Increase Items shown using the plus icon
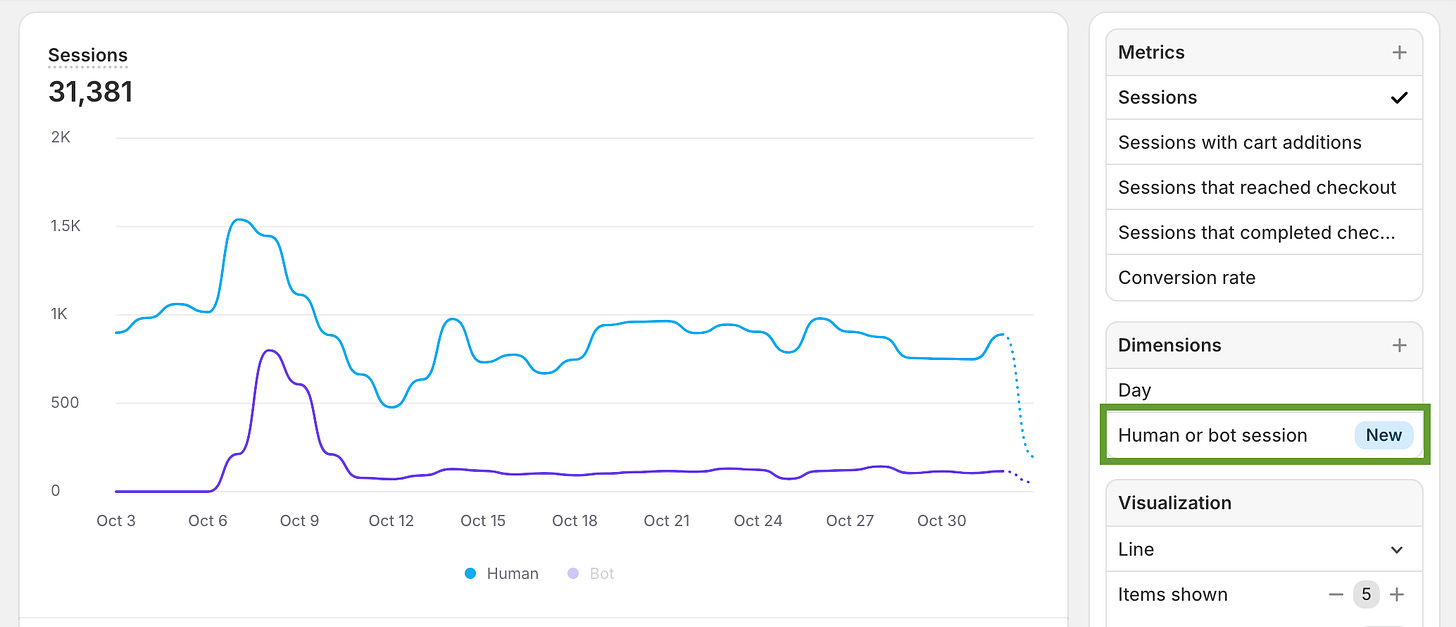This screenshot has height=627, width=1456. point(1396,594)
